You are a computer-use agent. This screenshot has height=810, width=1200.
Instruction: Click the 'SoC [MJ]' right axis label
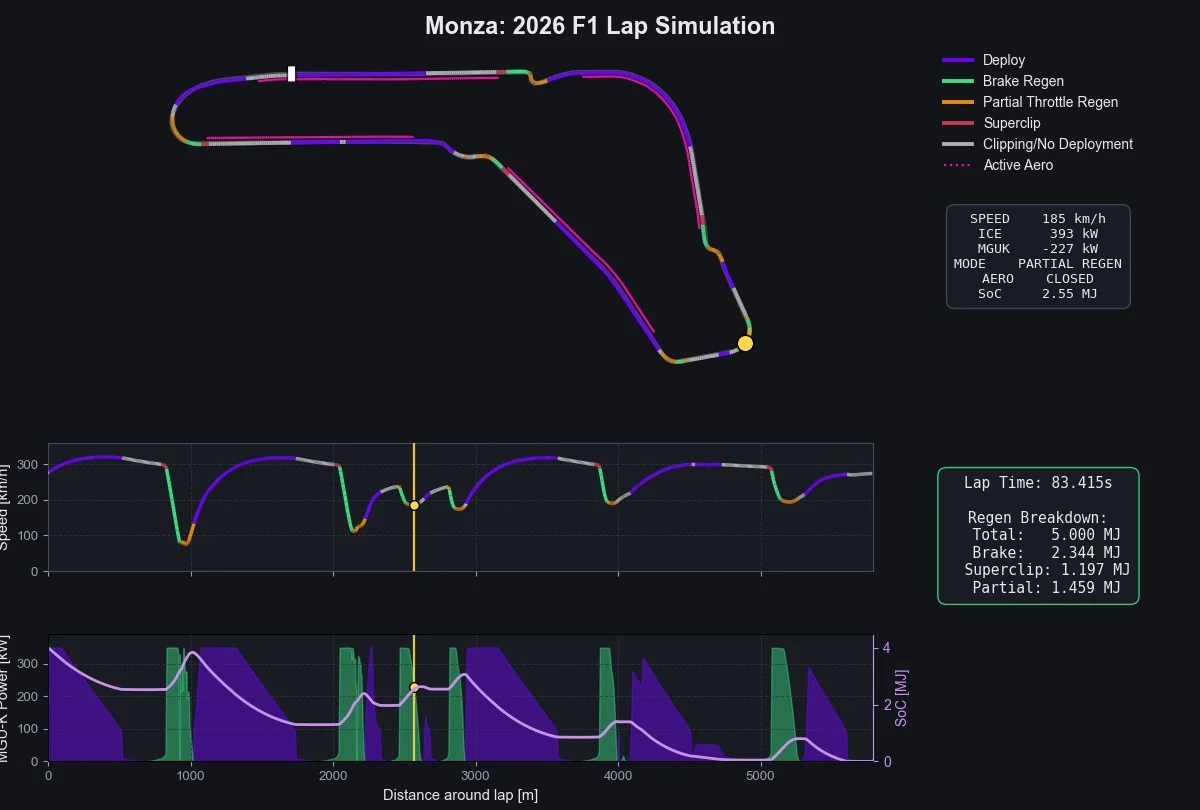902,698
